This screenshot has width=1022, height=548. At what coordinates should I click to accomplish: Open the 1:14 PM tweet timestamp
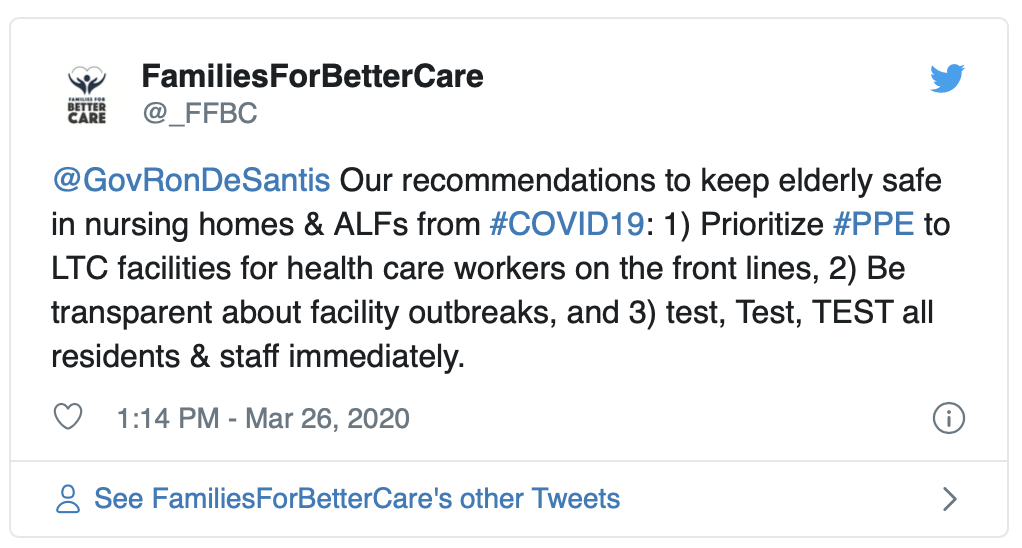263,418
